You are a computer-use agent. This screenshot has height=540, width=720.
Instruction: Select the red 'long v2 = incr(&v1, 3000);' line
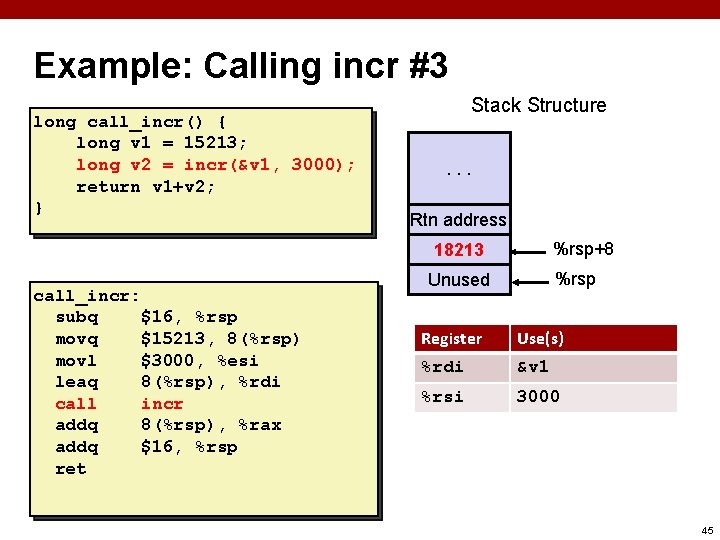[215, 164]
